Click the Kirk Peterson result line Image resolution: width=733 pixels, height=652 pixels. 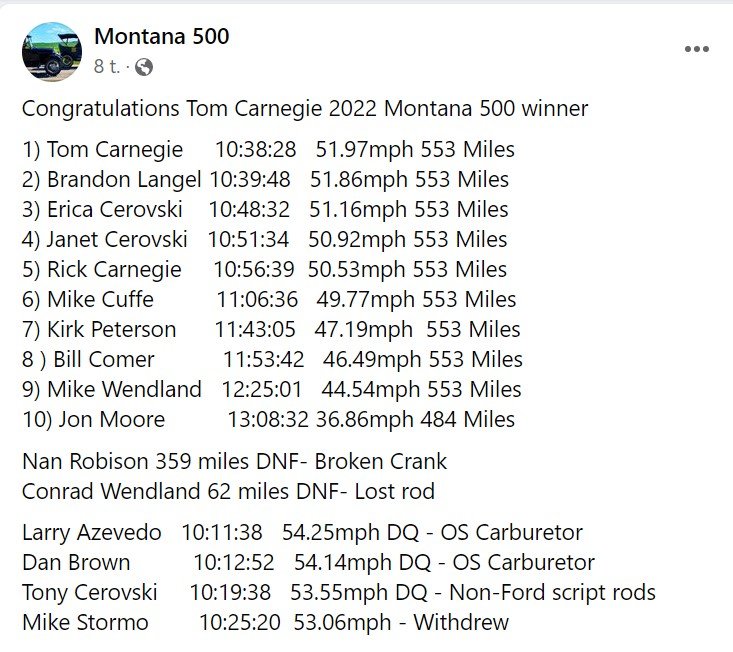point(270,330)
